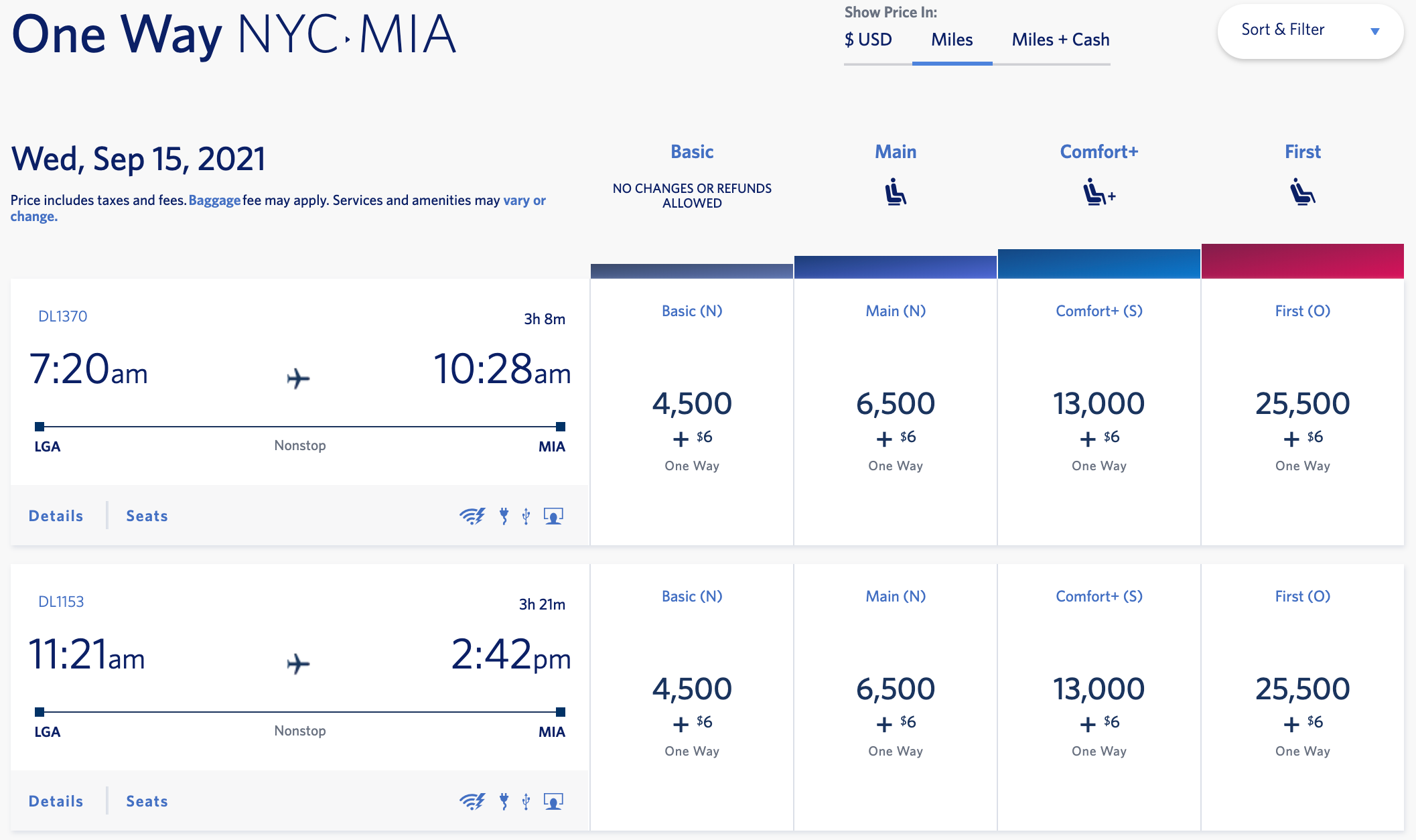Screen dimensions: 1416x840
Task: Open flight number DL1153 link
Action: [x=61, y=602]
